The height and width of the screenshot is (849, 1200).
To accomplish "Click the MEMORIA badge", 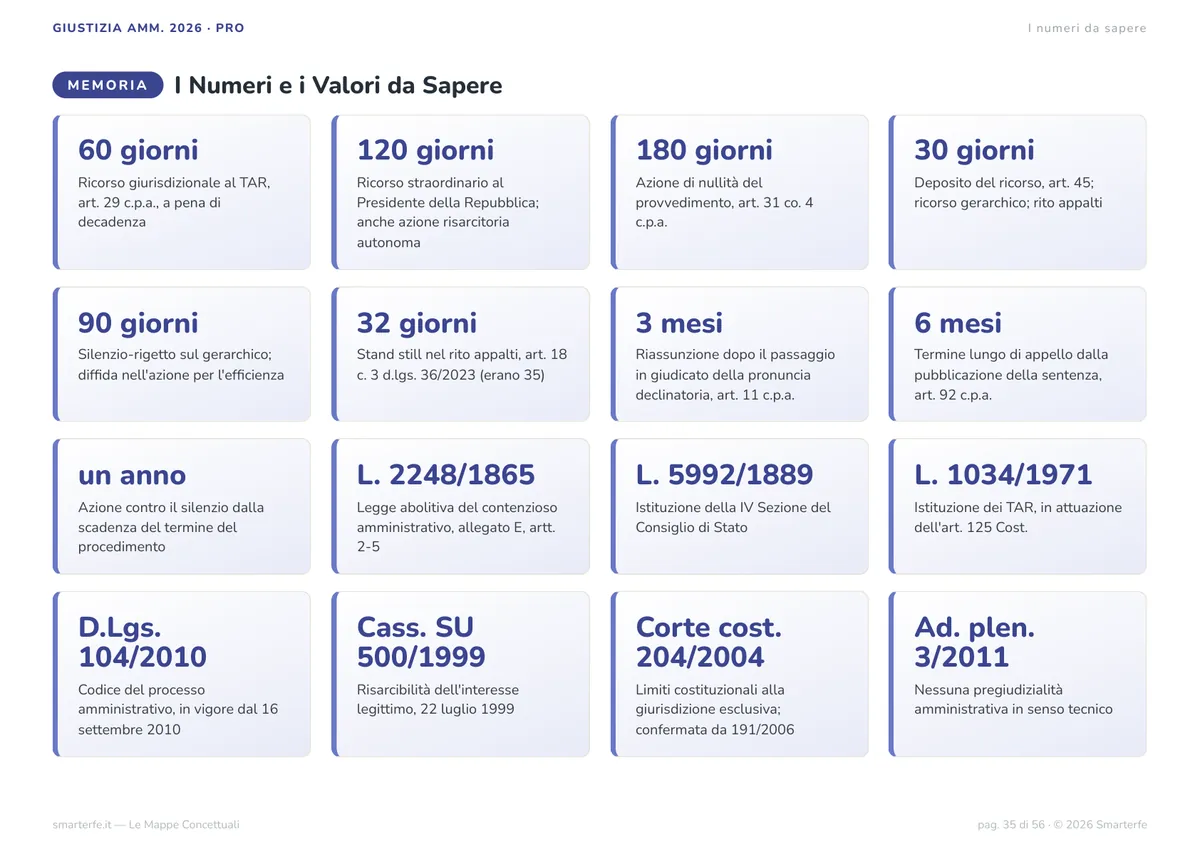I will pos(108,85).
